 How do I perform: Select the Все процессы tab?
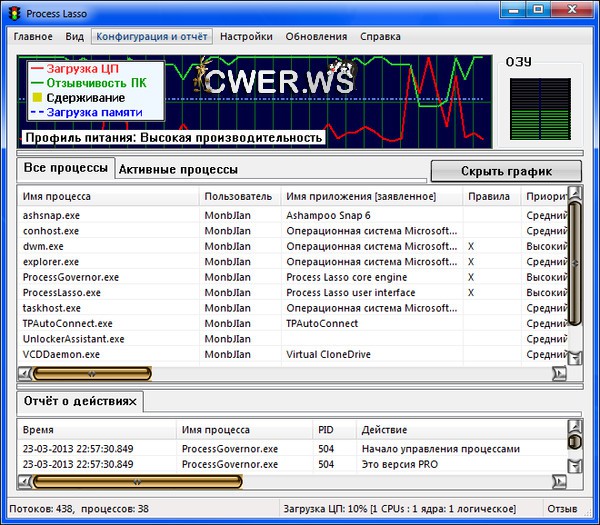[x=66, y=169]
